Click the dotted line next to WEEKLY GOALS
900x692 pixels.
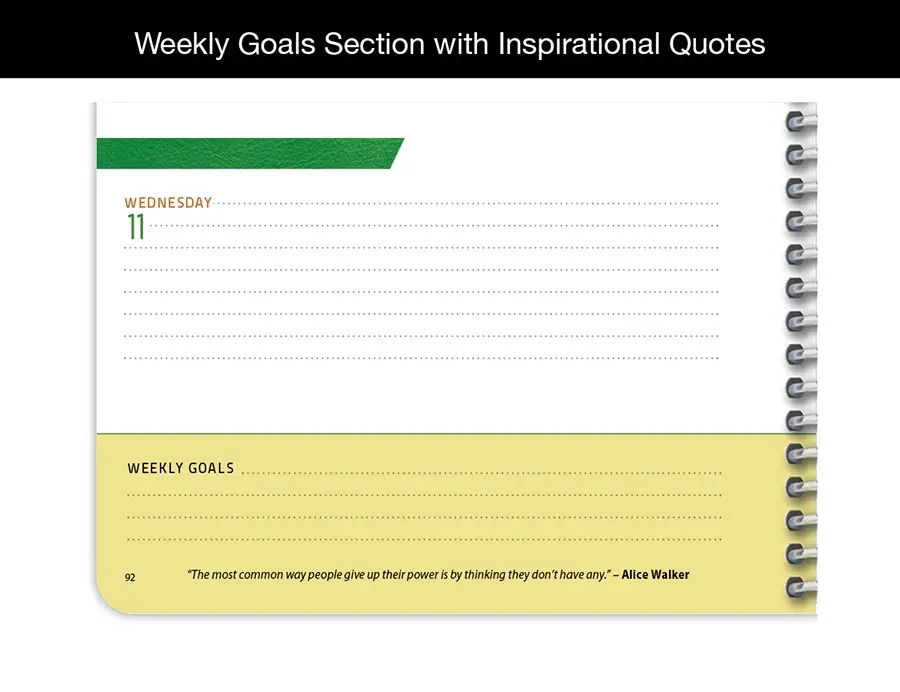coord(480,472)
